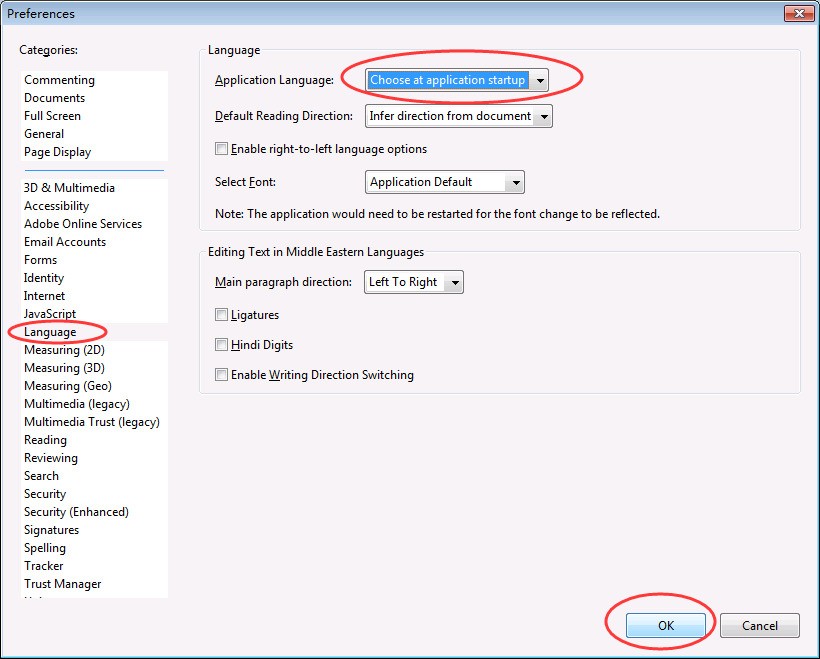The height and width of the screenshot is (659, 820).
Task: Select the Trust Manager category
Action: pyautogui.click(x=62, y=583)
